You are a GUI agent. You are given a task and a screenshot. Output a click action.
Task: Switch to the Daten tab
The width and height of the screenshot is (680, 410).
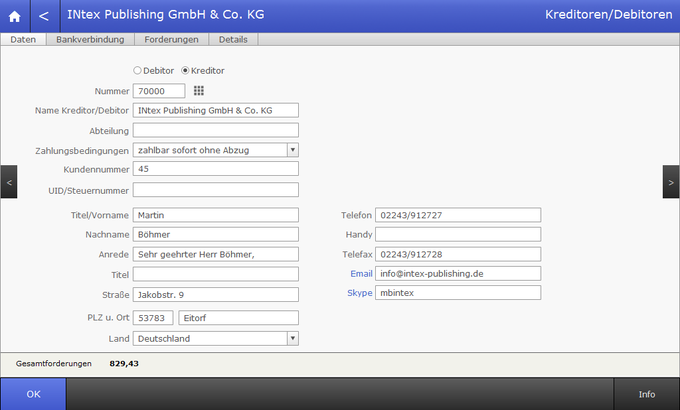(23, 39)
